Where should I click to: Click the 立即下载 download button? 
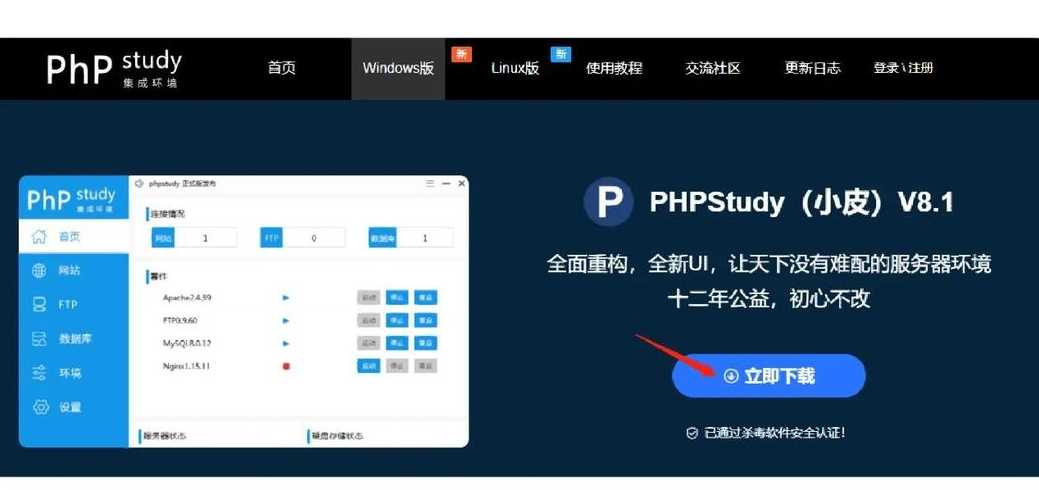(x=769, y=376)
